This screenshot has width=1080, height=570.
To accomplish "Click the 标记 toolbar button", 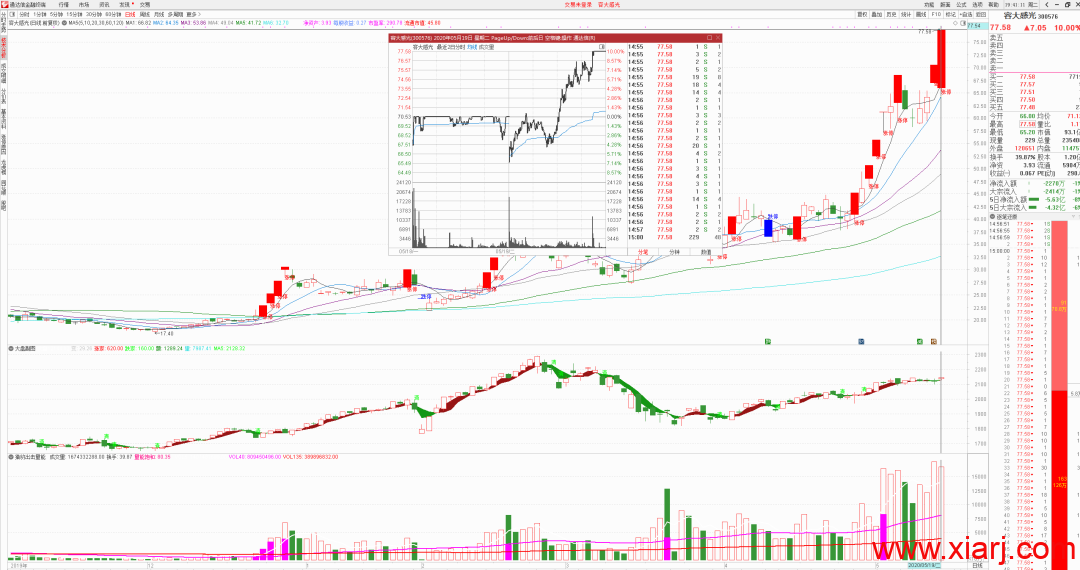I will (951, 14).
